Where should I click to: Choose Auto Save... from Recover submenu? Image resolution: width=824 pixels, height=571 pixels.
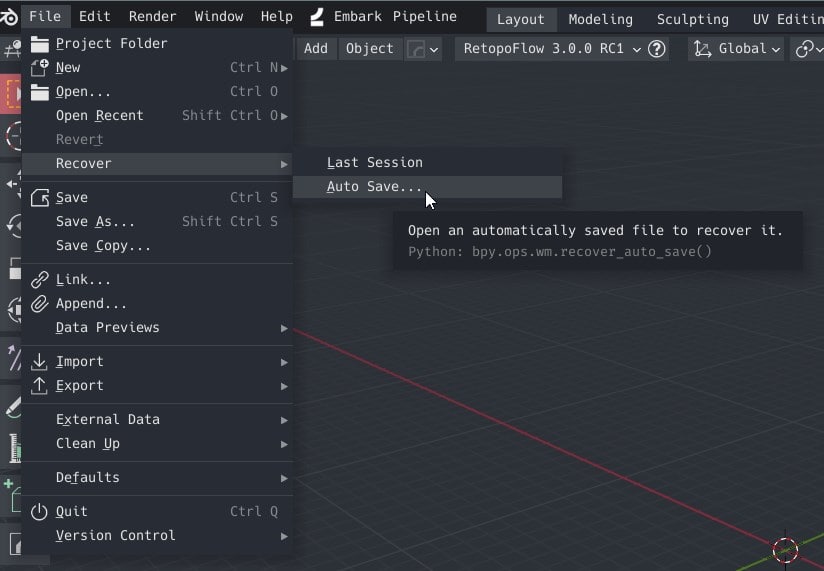coord(427,186)
